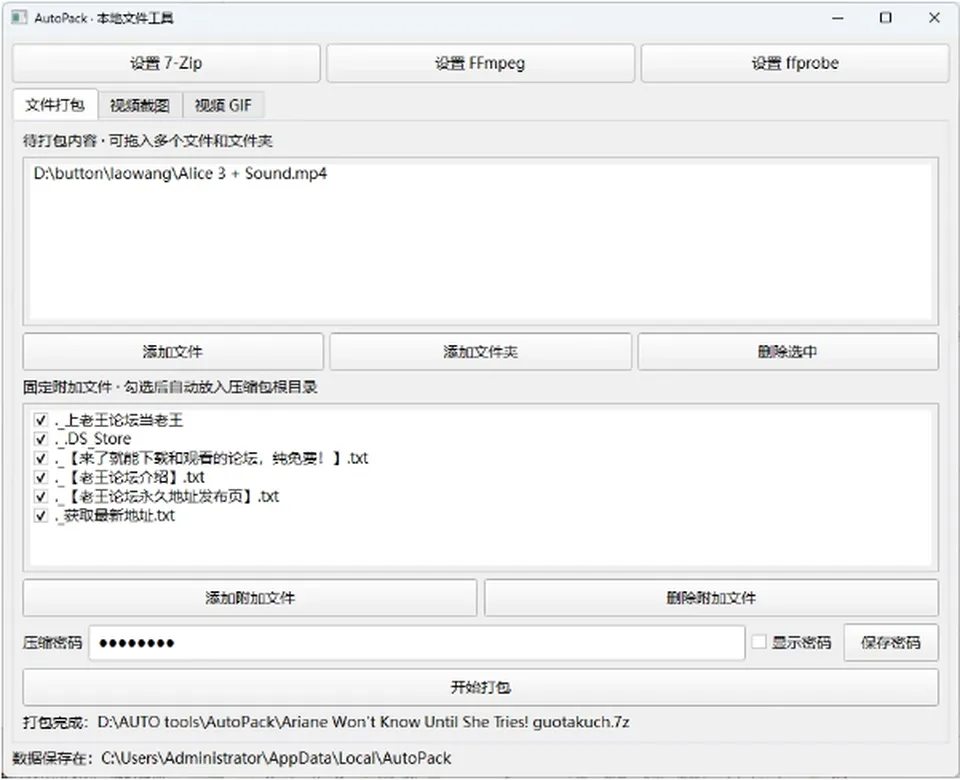Open the 设置 7-Zip configuration button
The image size is (960, 780).
[166, 63]
